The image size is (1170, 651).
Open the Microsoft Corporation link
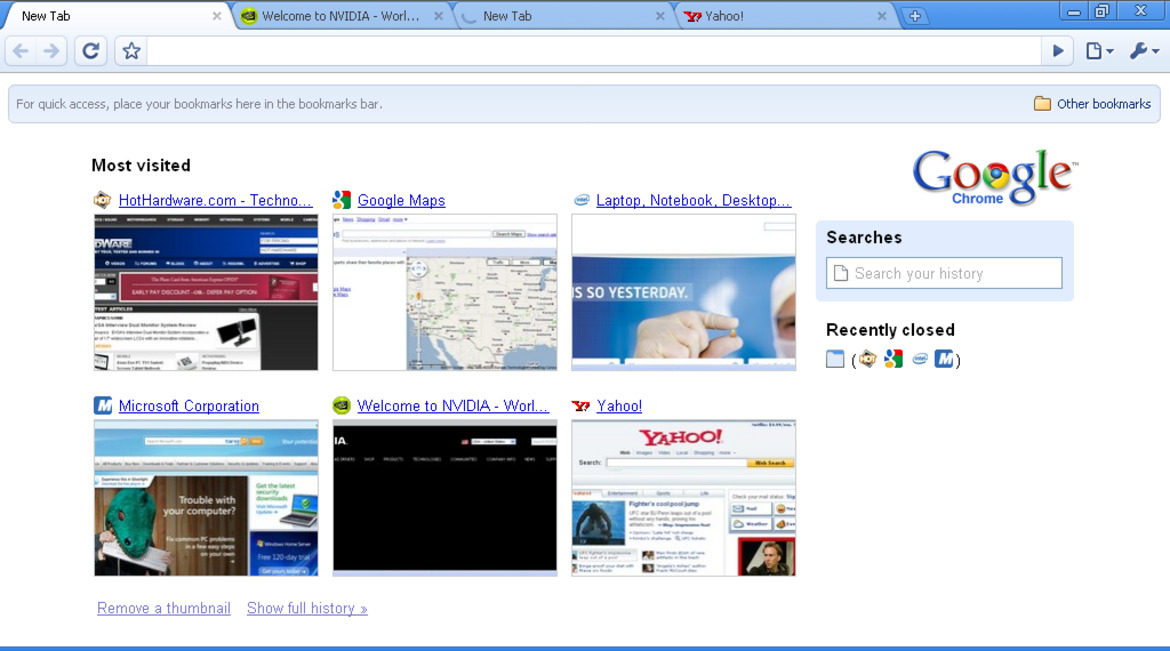click(189, 405)
